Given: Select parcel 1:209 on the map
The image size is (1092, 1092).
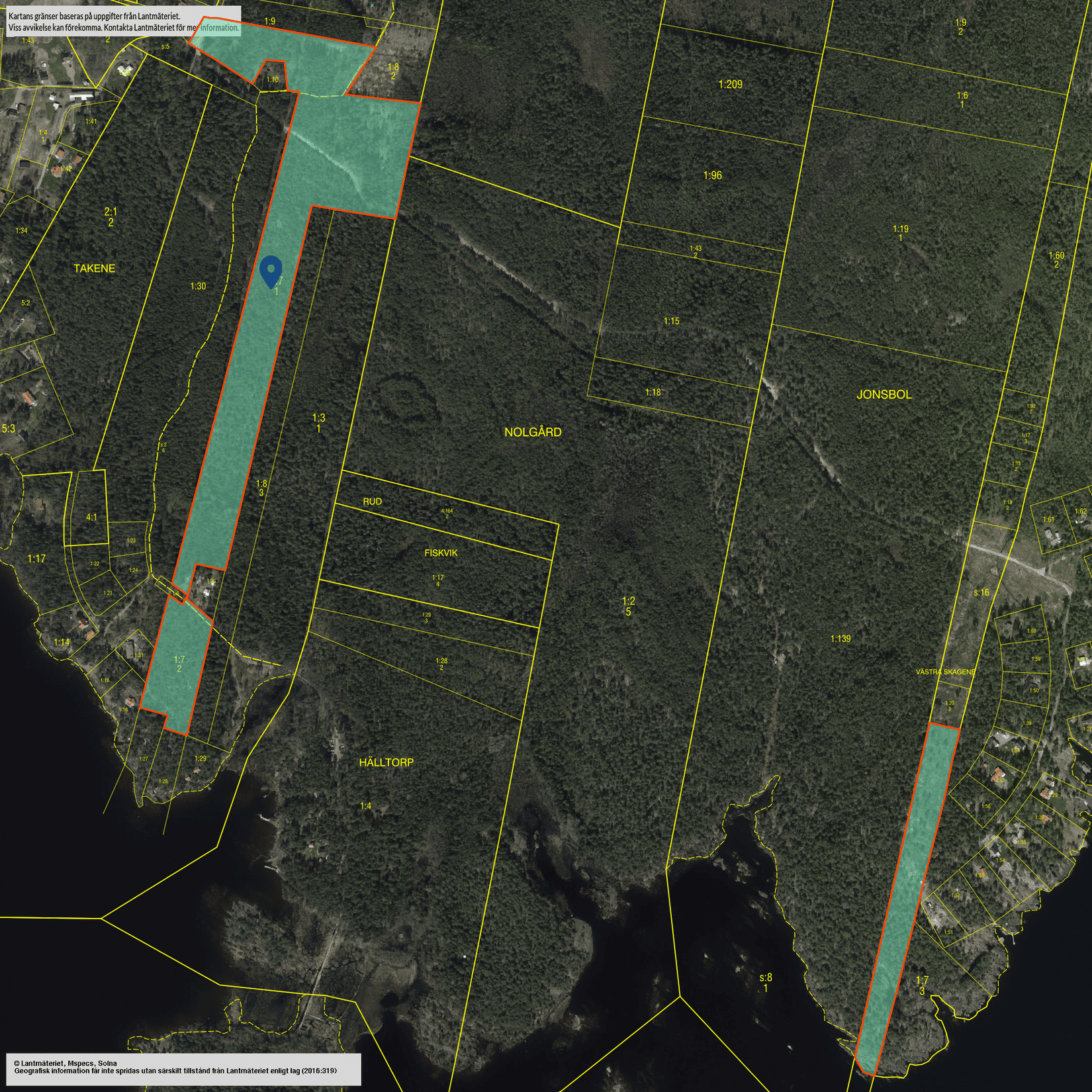Looking at the screenshot, I should pyautogui.click(x=729, y=84).
